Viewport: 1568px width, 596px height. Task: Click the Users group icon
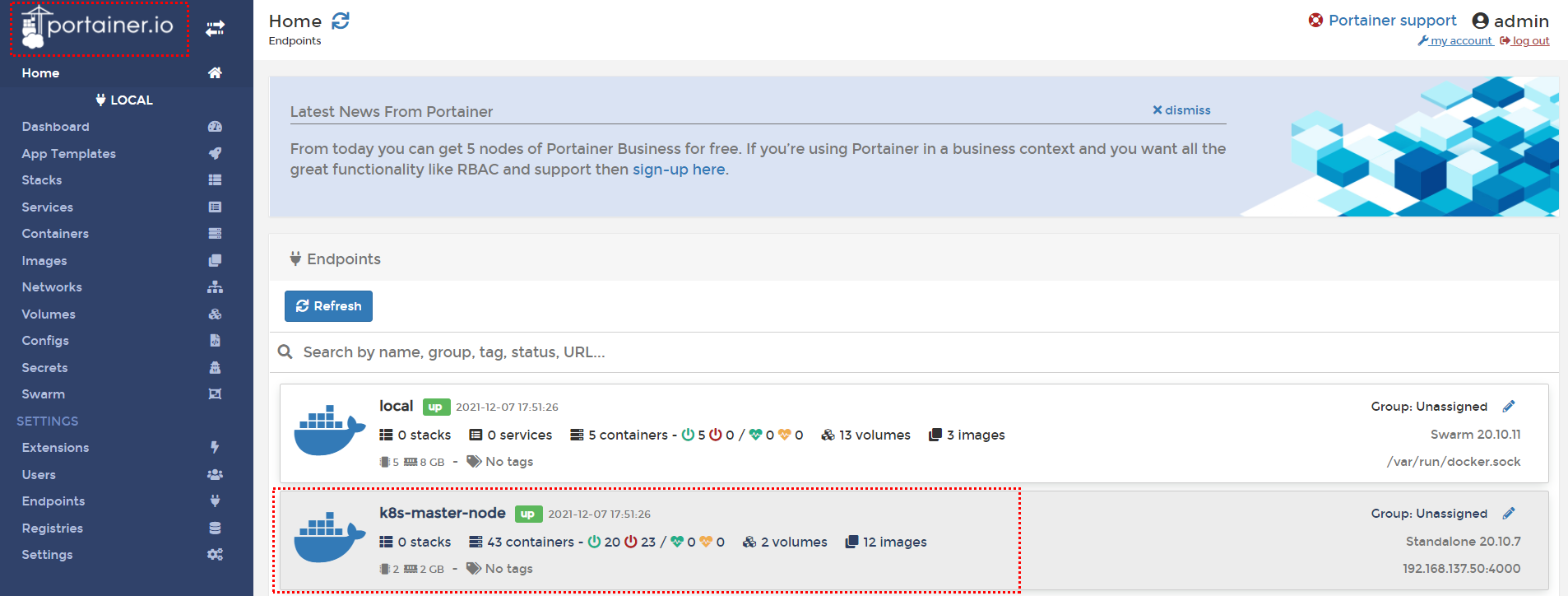pos(215,474)
